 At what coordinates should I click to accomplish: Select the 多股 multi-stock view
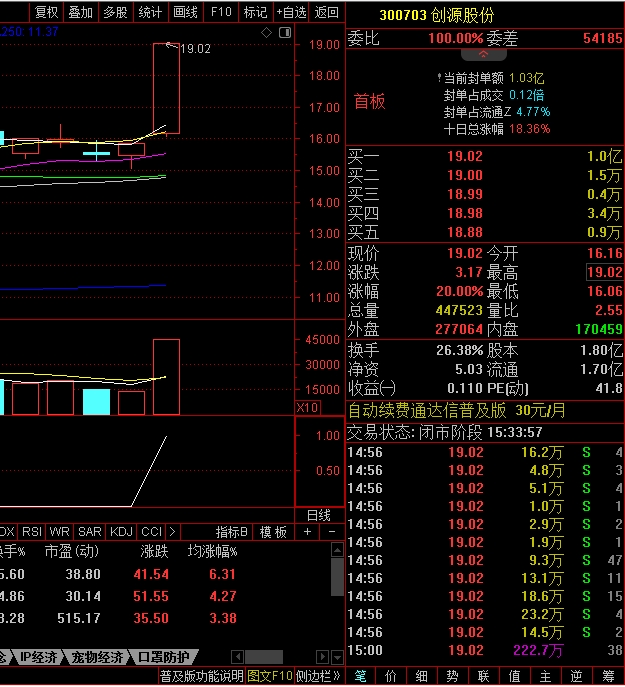click(x=116, y=12)
